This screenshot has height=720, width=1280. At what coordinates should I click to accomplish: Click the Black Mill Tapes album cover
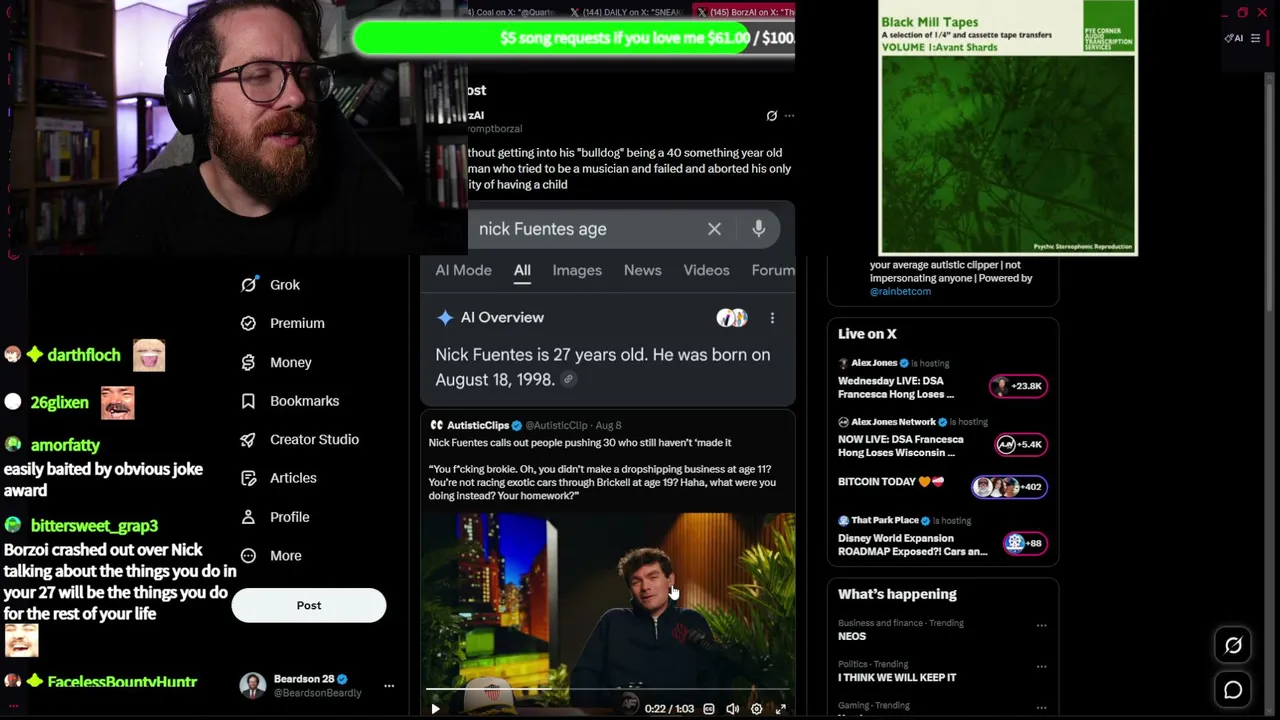coord(1007,128)
